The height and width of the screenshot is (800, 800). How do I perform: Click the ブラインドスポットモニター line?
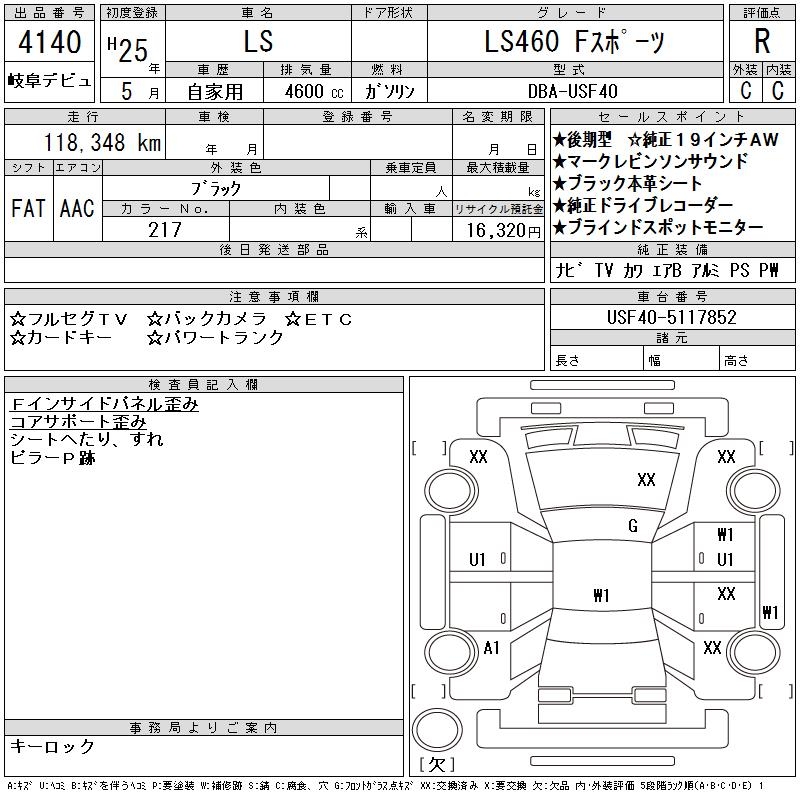[658, 227]
